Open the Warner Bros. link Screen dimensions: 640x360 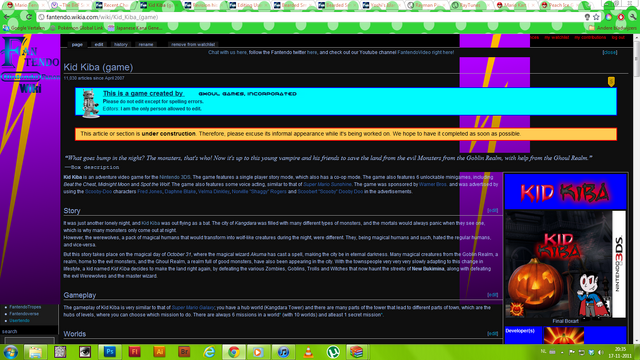coord(433,184)
